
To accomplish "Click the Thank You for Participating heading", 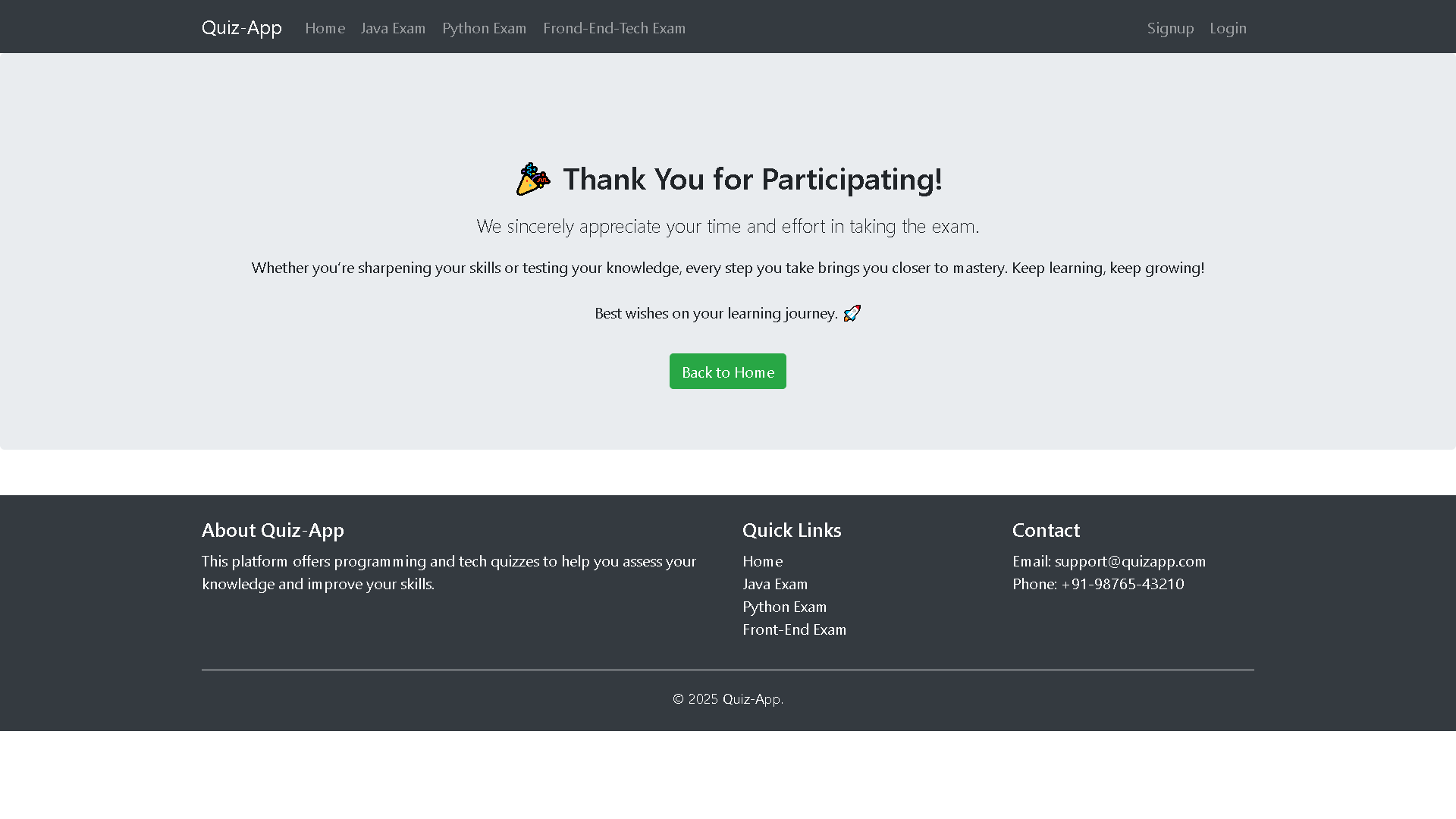I will (752, 179).
